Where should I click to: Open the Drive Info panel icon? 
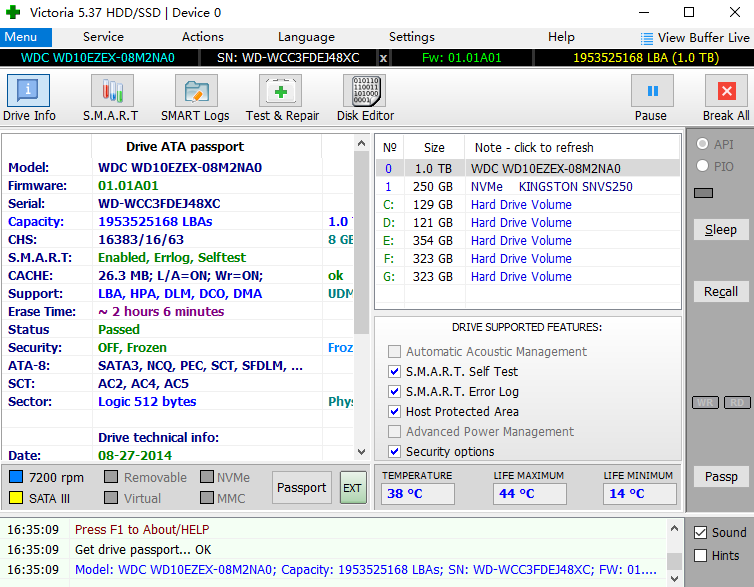pyautogui.click(x=29, y=92)
